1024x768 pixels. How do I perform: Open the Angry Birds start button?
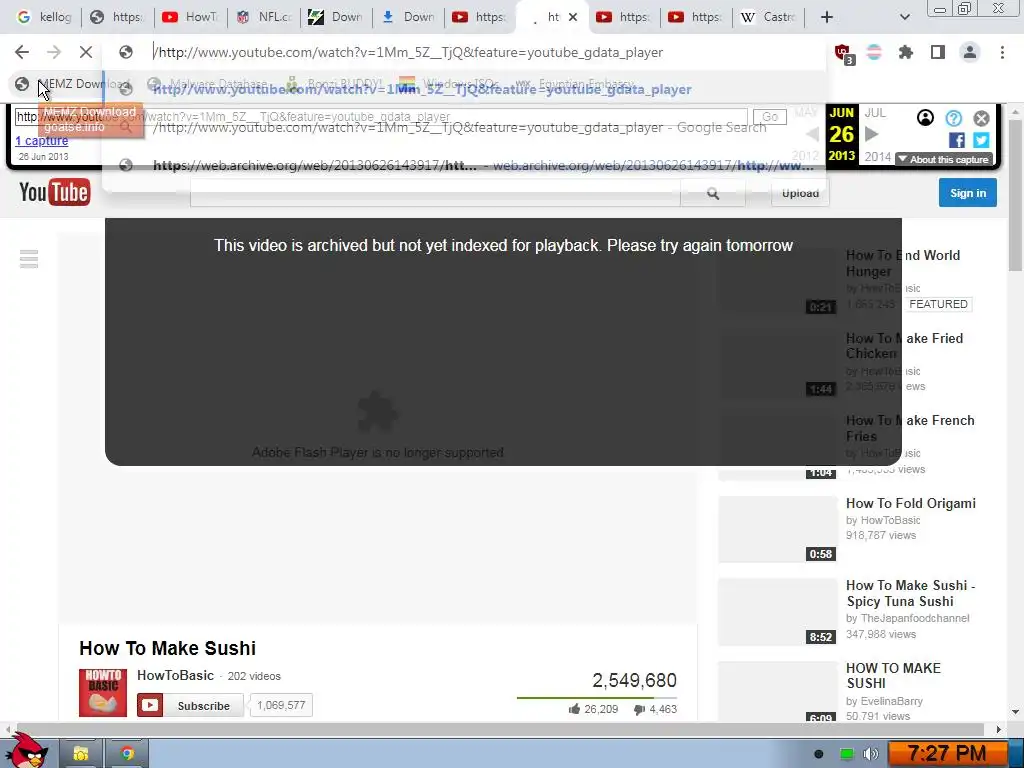coord(27,751)
